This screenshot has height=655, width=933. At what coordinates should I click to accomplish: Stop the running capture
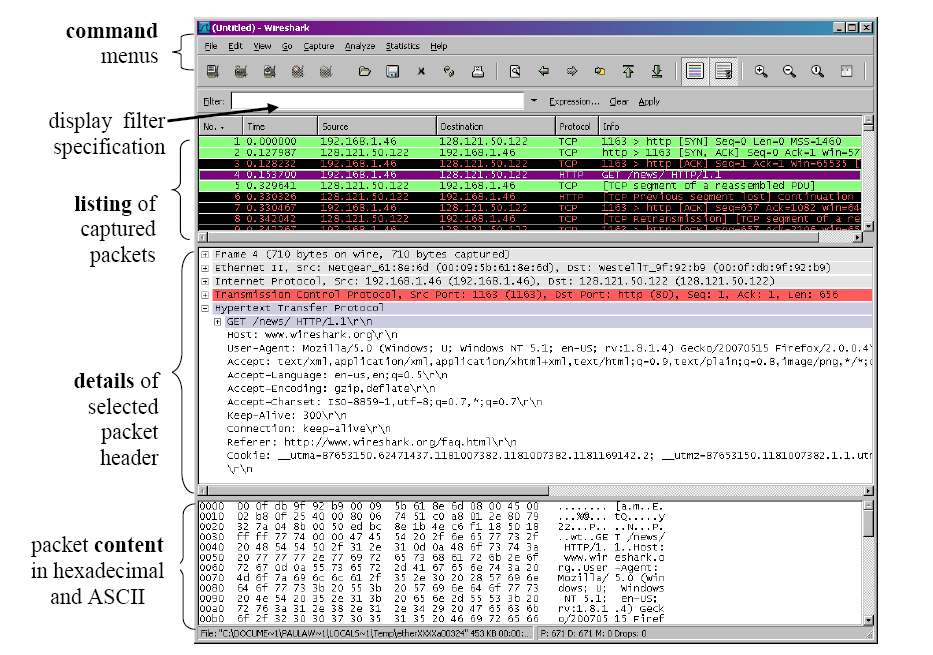pos(298,71)
